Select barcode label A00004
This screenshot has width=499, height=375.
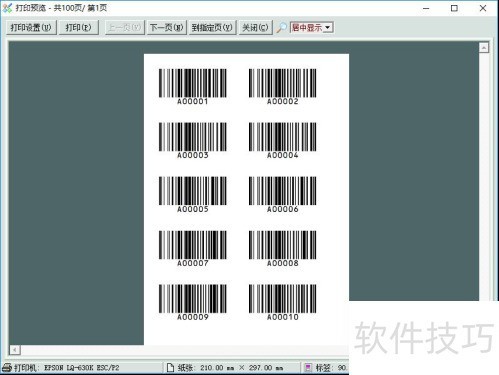tap(283, 141)
